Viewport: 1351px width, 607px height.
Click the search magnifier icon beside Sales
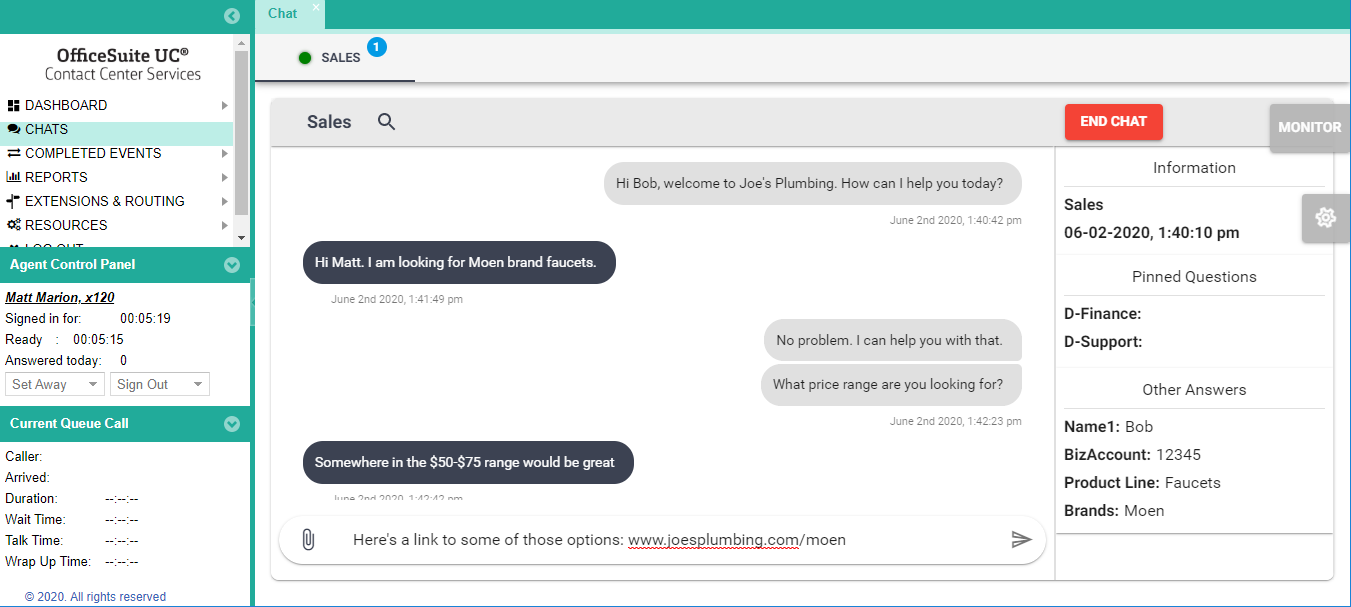coord(387,122)
